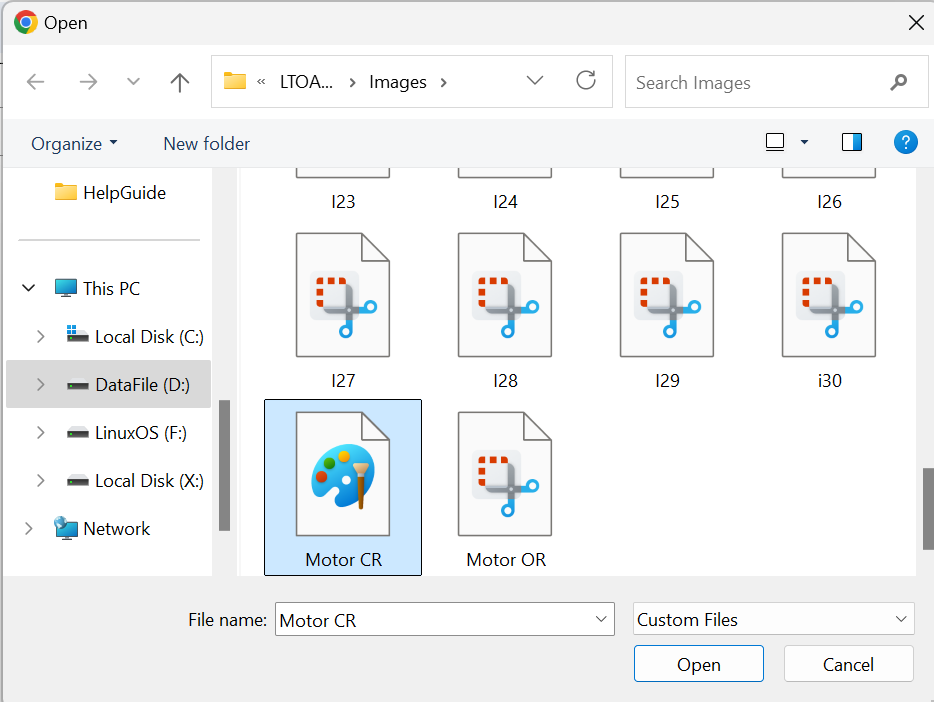
Task: Collapse the This PC tree node
Action: (x=28, y=288)
